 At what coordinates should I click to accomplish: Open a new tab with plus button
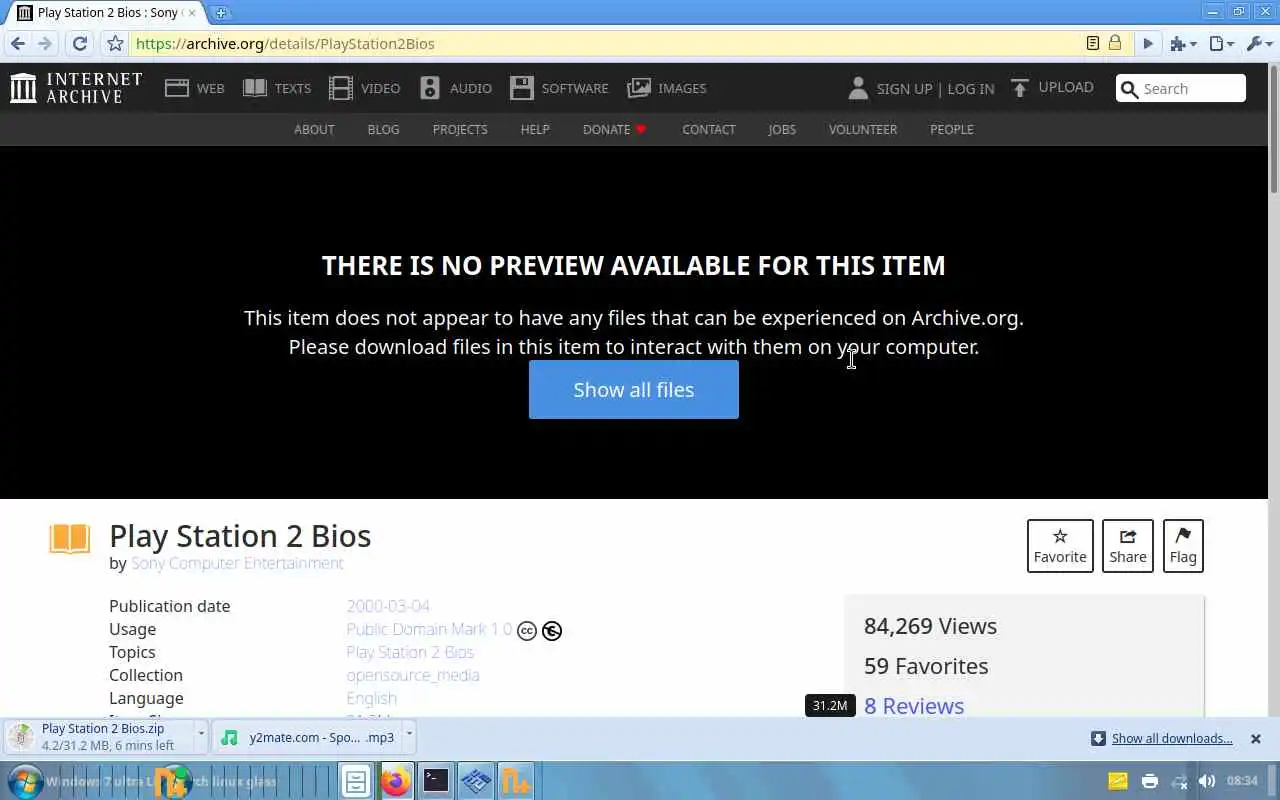click(x=221, y=13)
